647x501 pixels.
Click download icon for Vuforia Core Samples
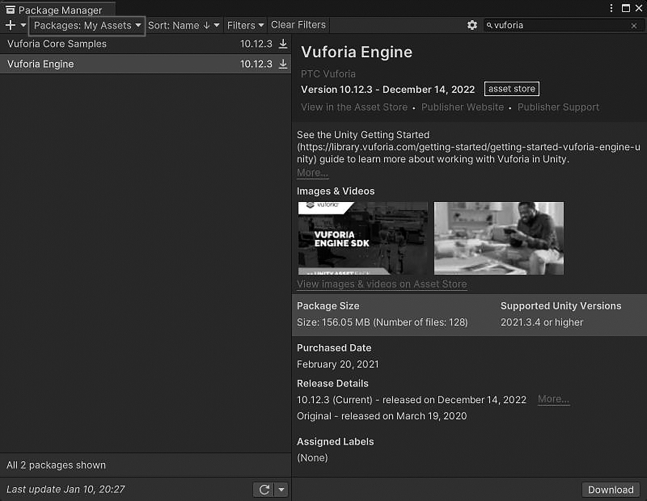(x=283, y=44)
